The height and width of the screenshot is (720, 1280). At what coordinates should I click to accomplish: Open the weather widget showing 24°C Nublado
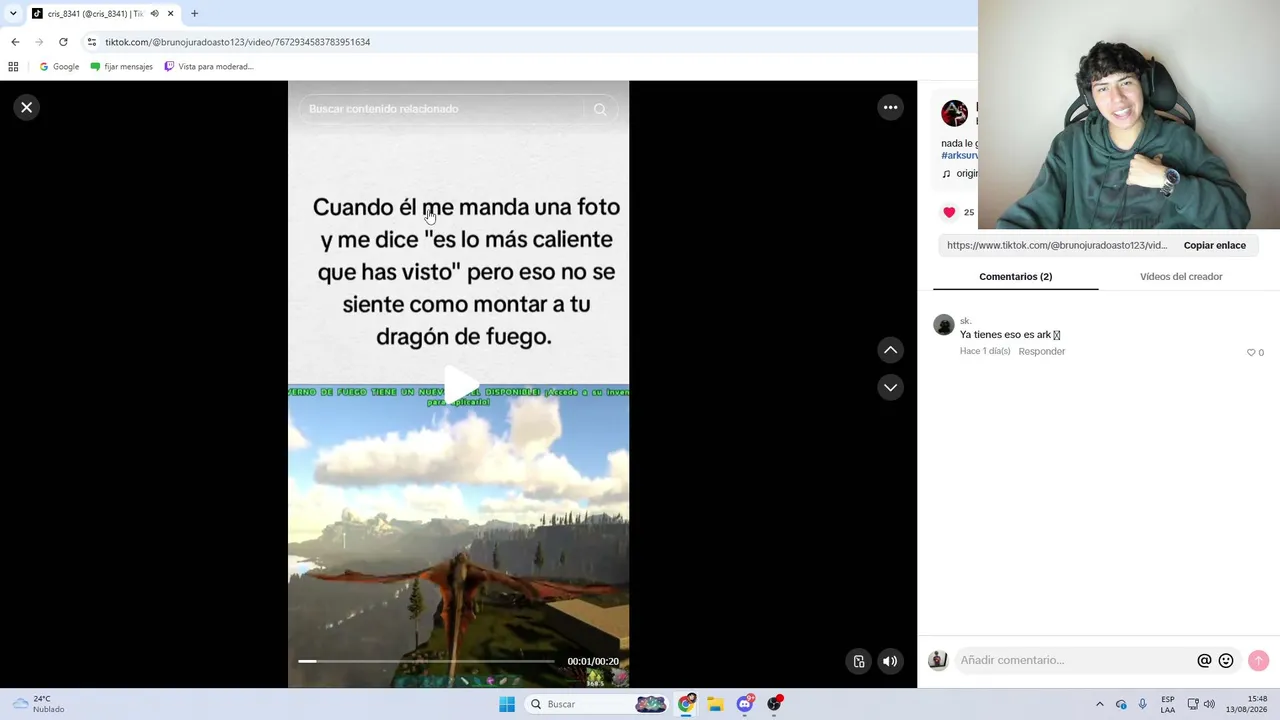pyautogui.click(x=38, y=704)
